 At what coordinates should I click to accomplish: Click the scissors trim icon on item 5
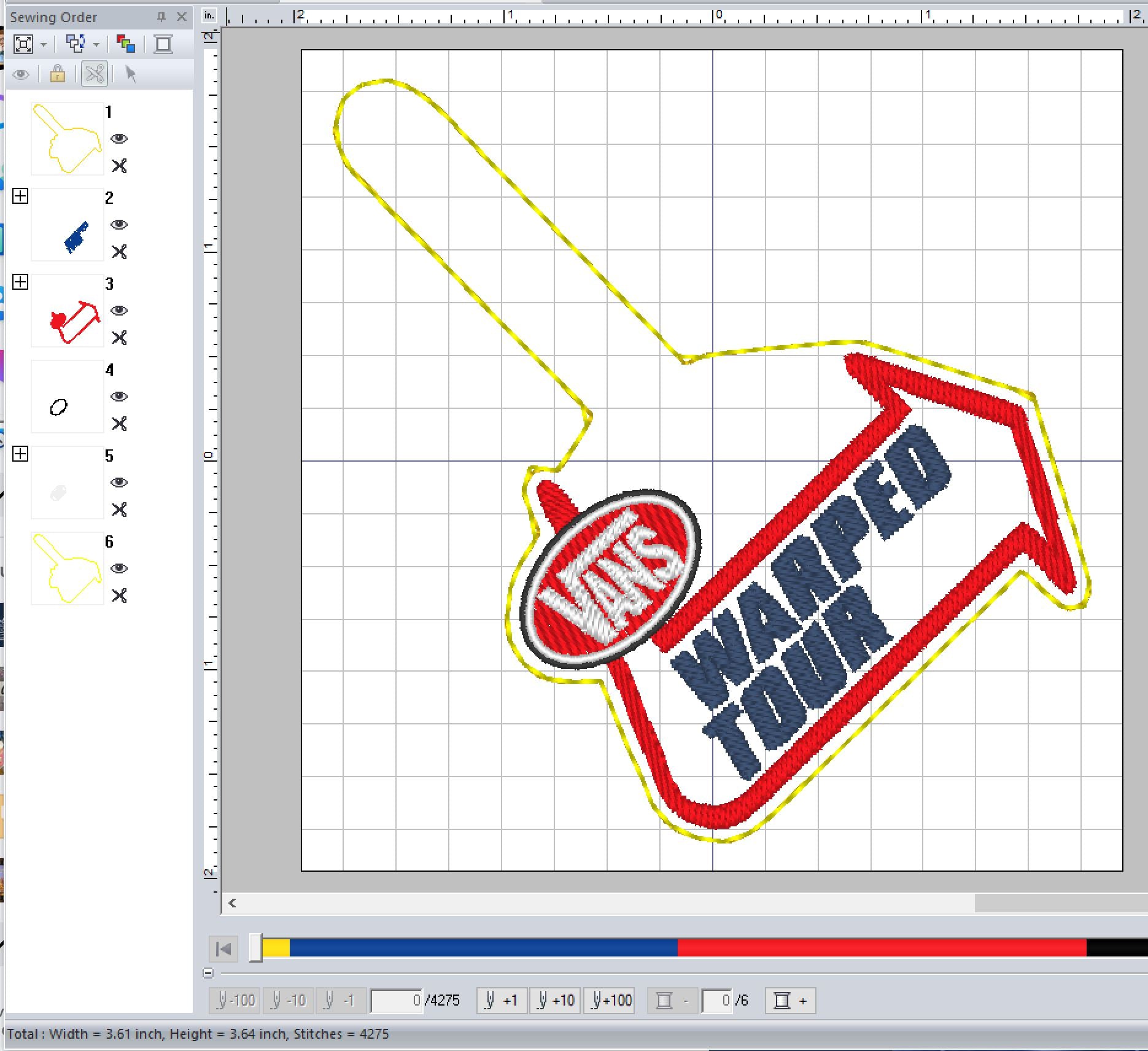pyautogui.click(x=119, y=510)
